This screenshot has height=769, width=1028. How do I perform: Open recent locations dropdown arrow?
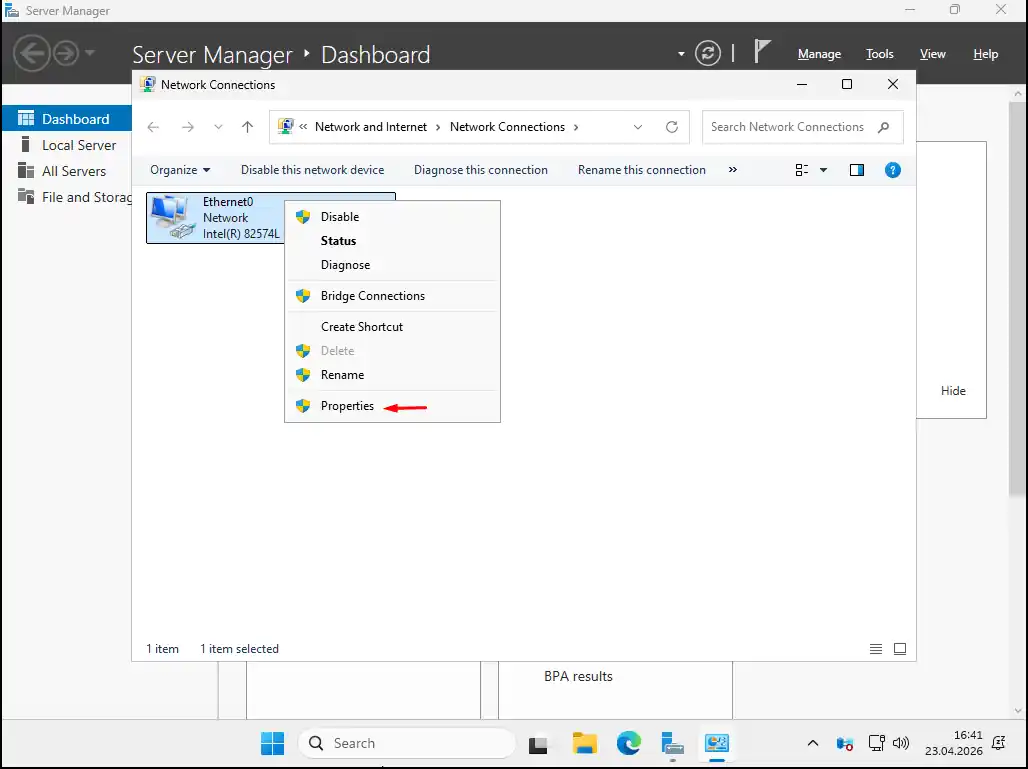[218, 127]
